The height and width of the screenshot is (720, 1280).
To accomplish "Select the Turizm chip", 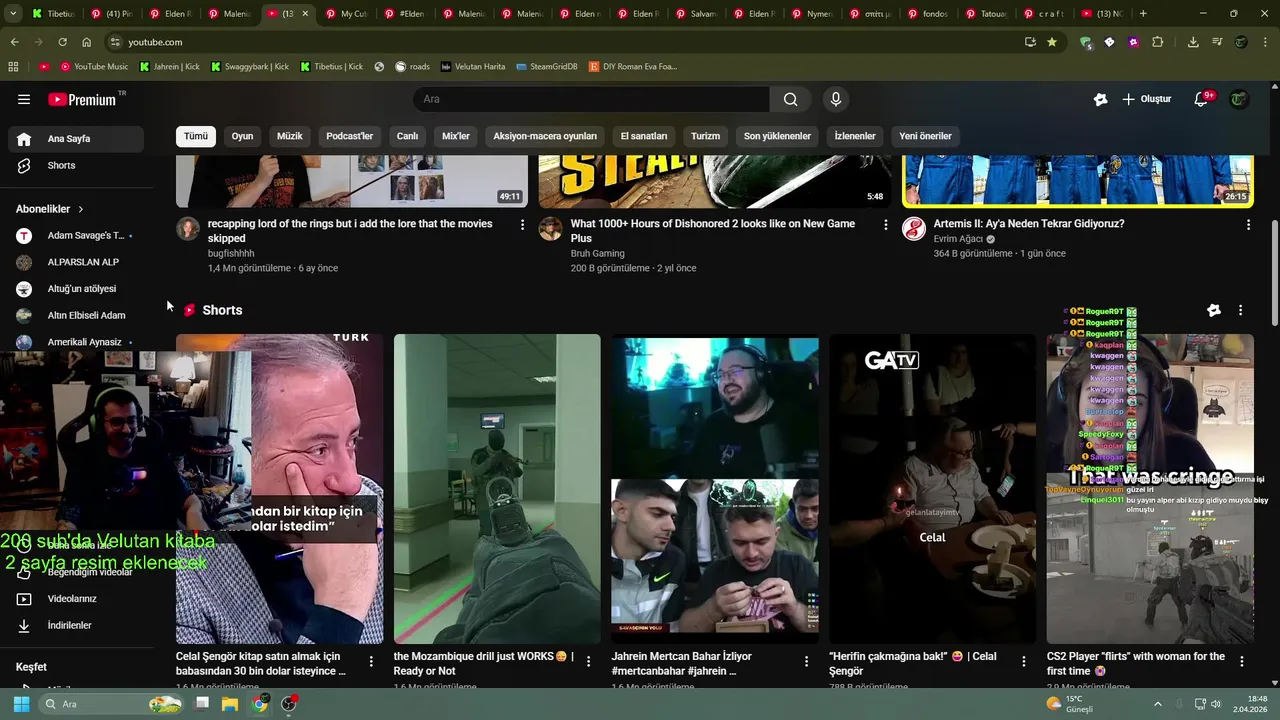I will click(705, 136).
